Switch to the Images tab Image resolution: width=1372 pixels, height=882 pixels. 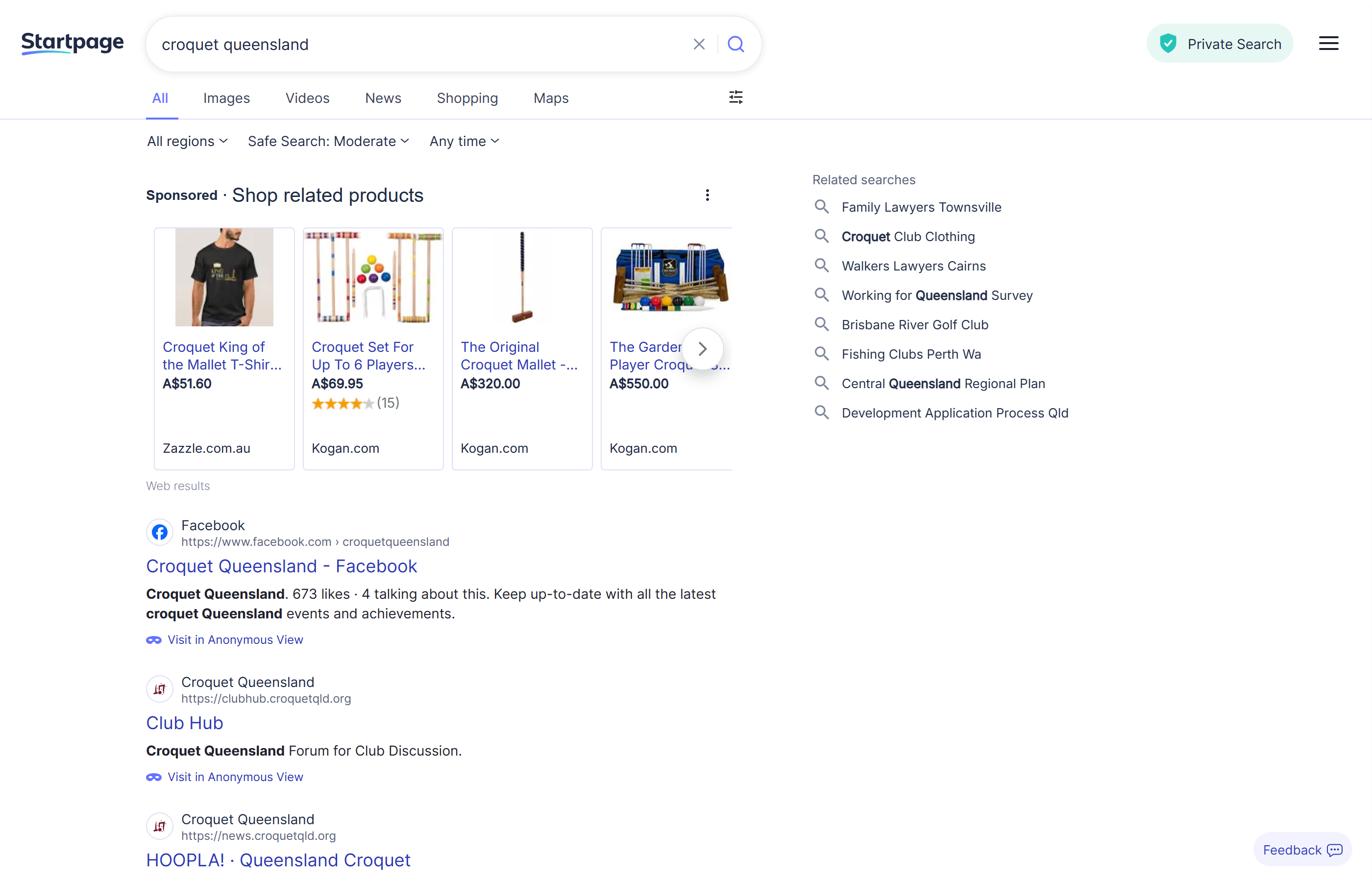click(227, 98)
